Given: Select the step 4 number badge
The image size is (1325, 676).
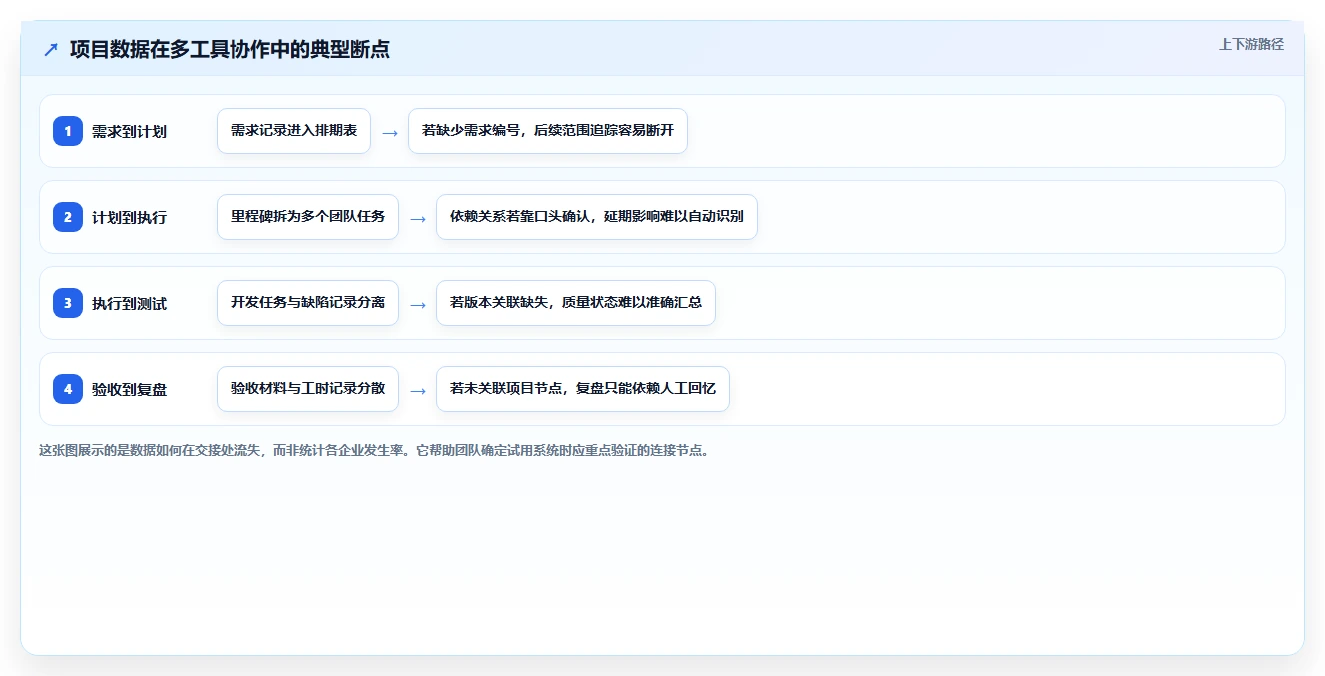Looking at the screenshot, I should 68,389.
